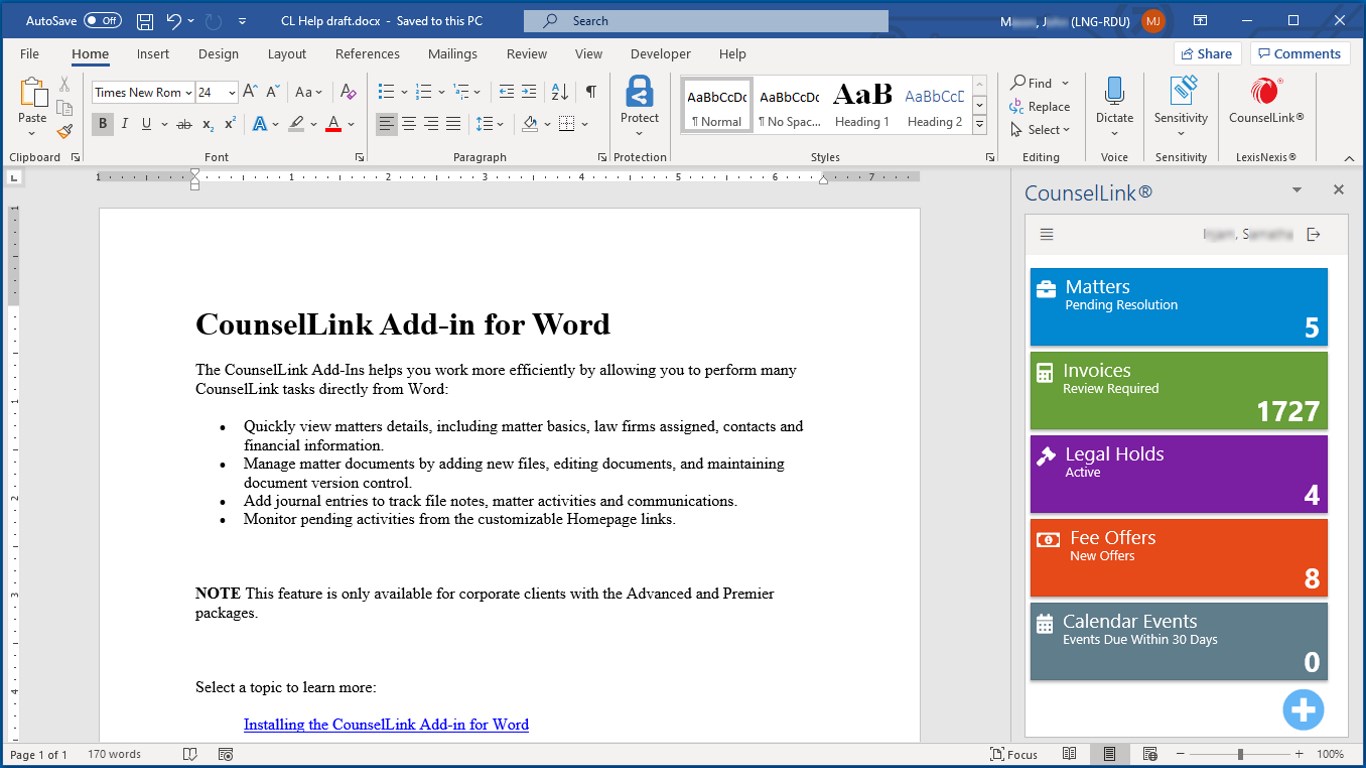This screenshot has width=1366, height=768.
Task: Open the File tab
Action: pyautogui.click(x=29, y=54)
